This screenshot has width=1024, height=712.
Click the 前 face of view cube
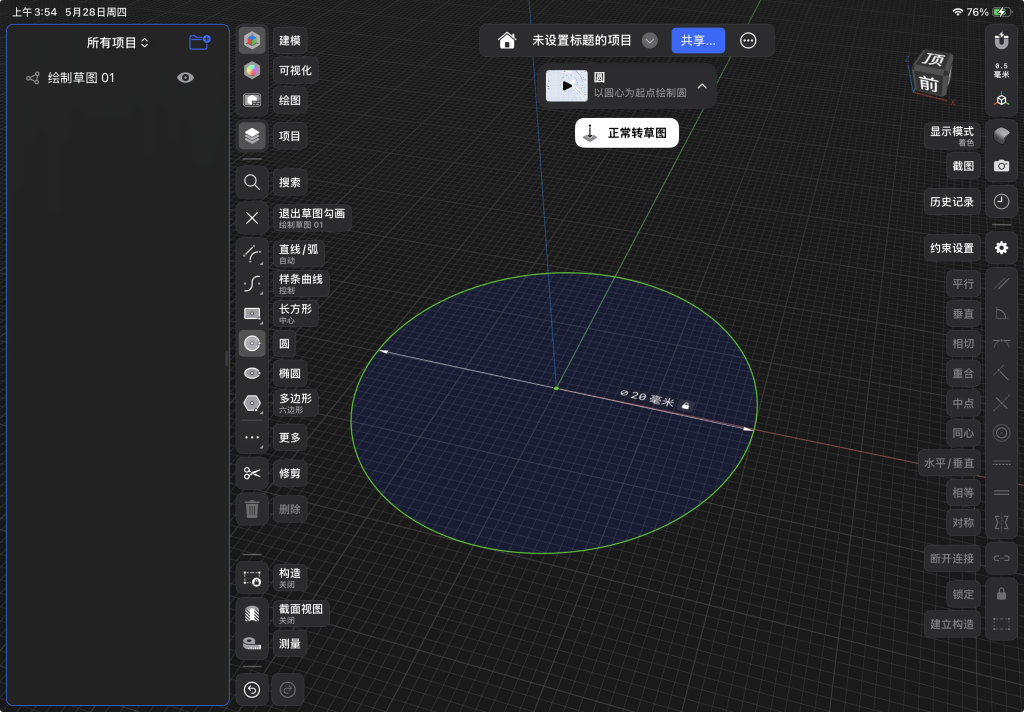(929, 84)
